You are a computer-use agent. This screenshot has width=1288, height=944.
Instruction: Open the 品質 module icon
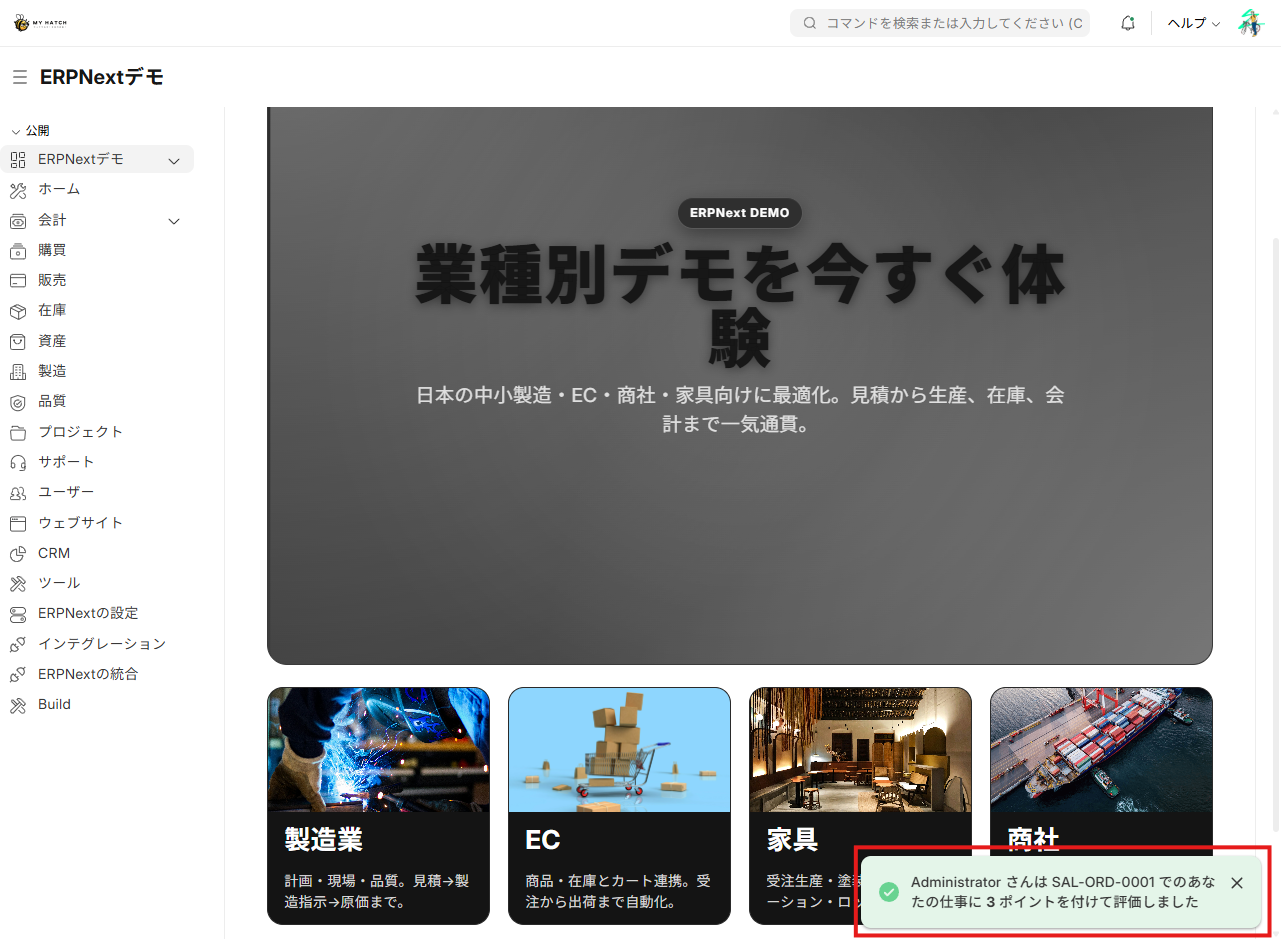[20, 401]
